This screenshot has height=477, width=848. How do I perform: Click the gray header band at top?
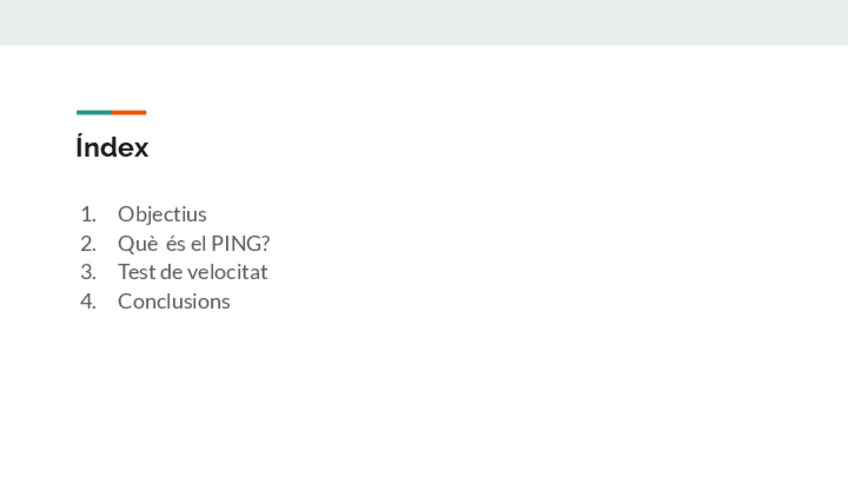click(424, 22)
